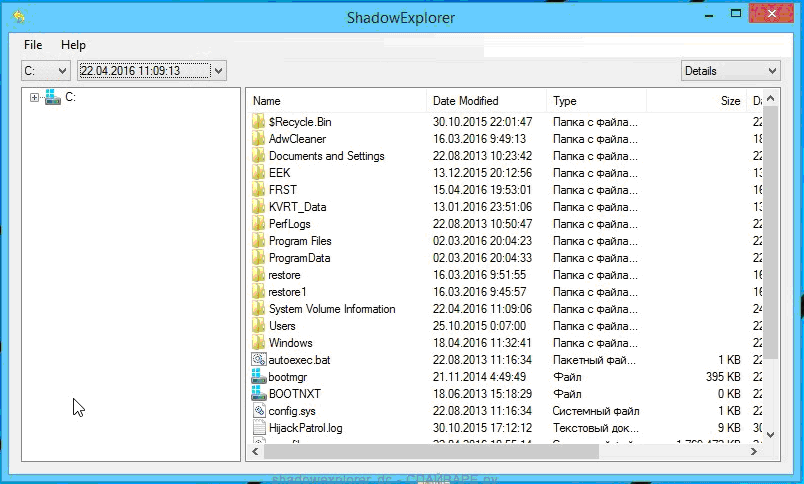This screenshot has width=804, height=484.
Task: Click the AdwCleaner folder icon
Action: (258, 139)
